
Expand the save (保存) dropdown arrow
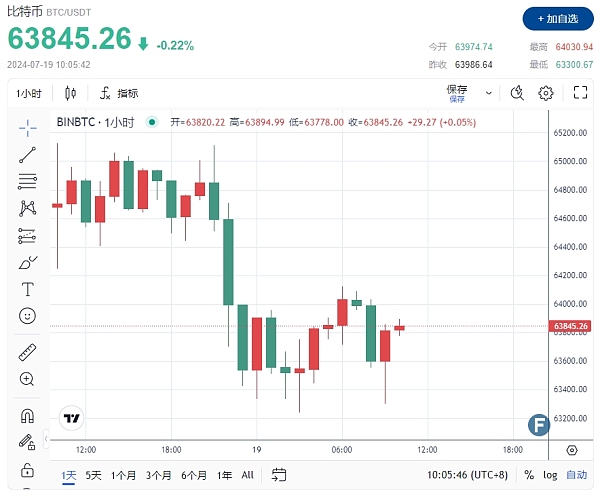pos(488,93)
